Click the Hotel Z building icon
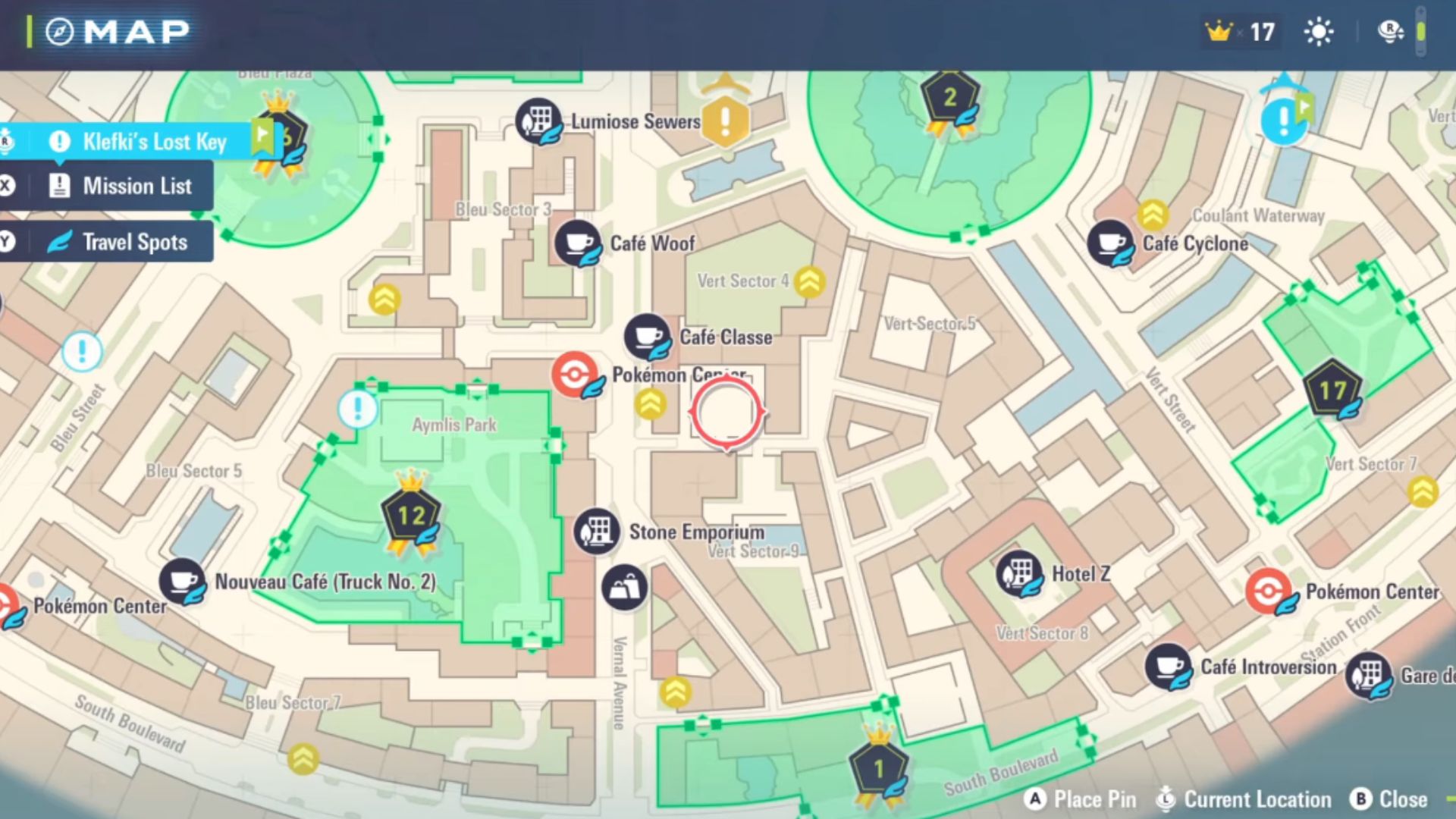This screenshot has height=819, width=1456. (1020, 574)
